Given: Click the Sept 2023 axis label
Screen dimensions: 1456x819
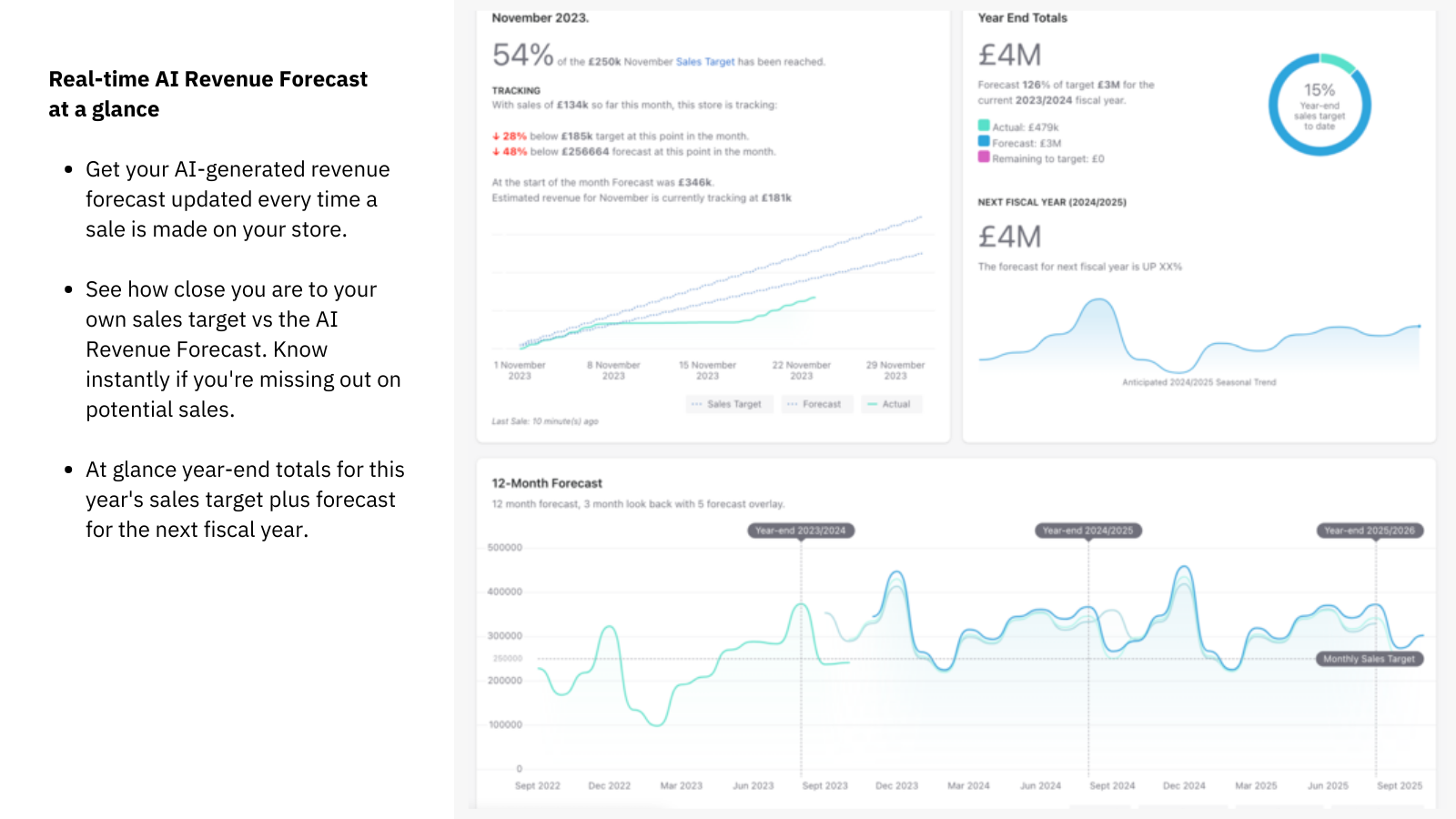Looking at the screenshot, I should (x=825, y=785).
